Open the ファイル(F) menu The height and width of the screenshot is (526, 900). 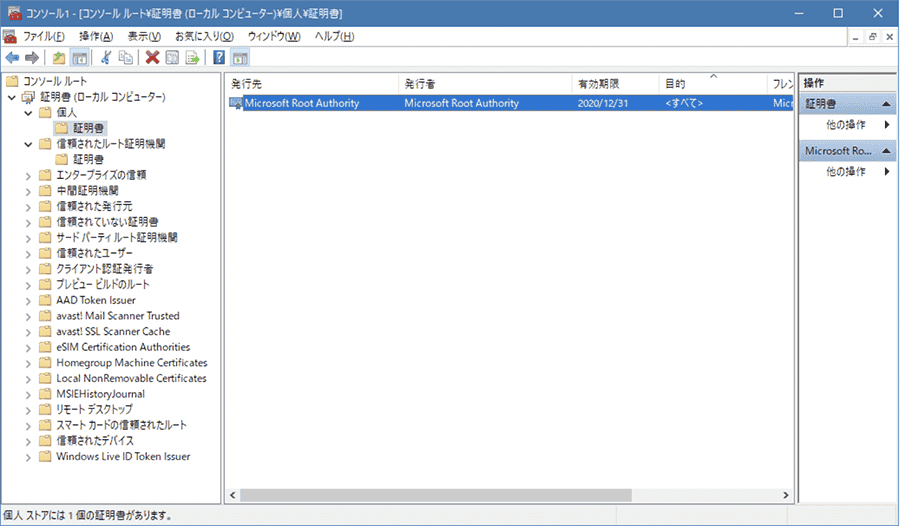coord(44,36)
